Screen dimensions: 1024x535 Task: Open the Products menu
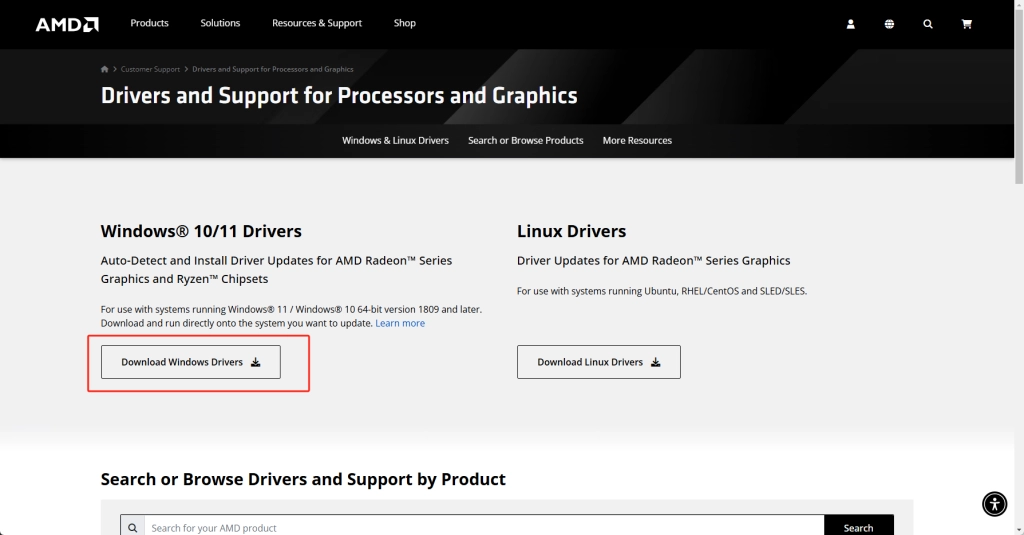(x=150, y=23)
